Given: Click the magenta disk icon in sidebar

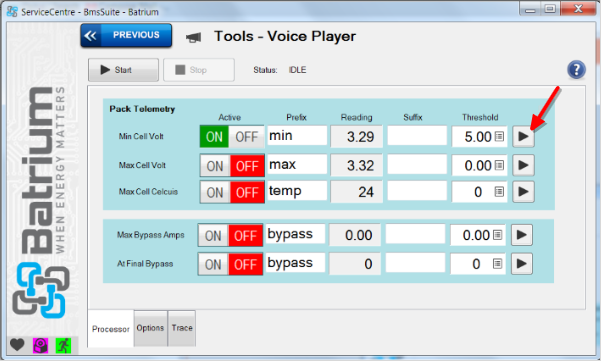Looking at the screenshot, I should click(x=40, y=346).
